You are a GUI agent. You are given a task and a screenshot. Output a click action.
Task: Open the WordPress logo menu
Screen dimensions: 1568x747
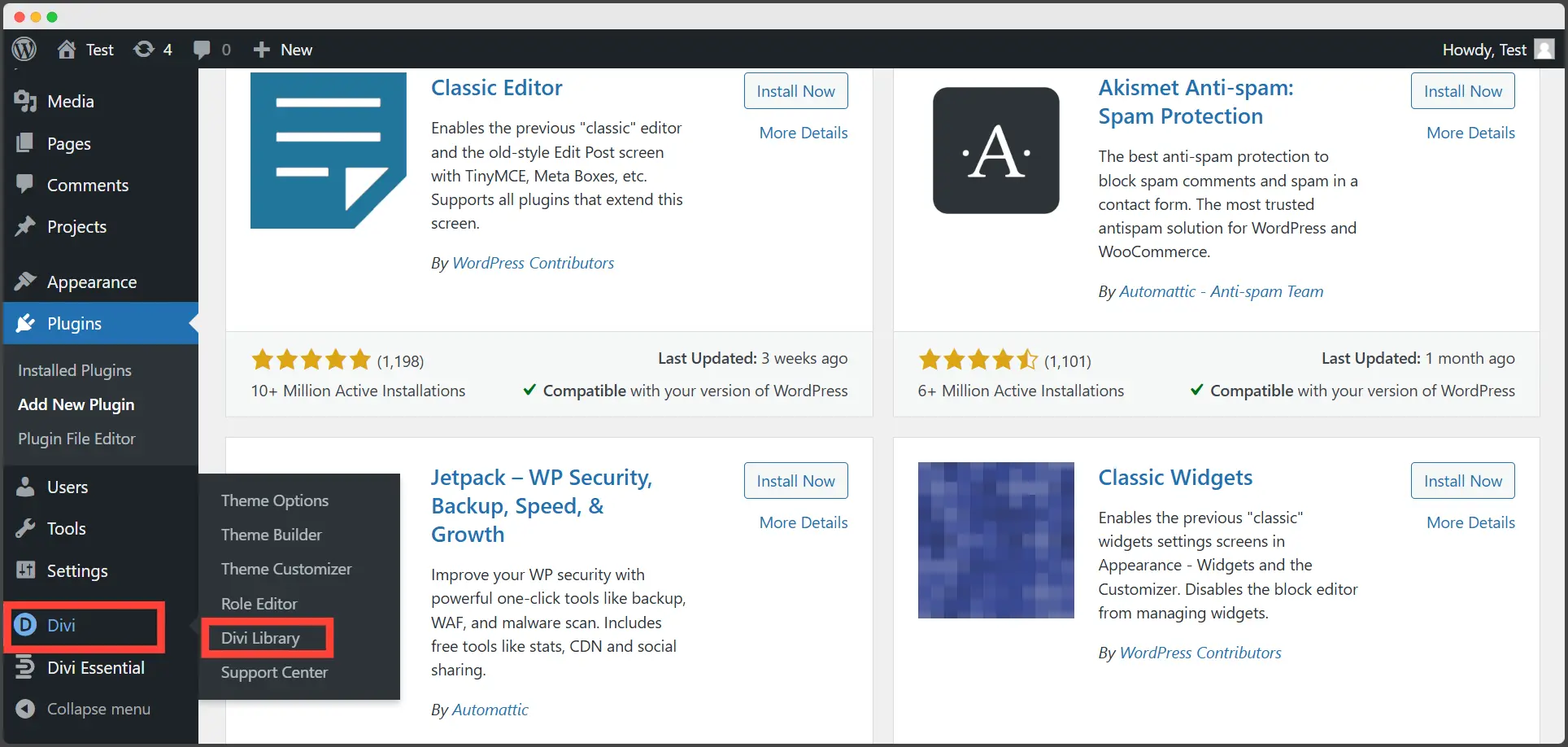(x=24, y=49)
